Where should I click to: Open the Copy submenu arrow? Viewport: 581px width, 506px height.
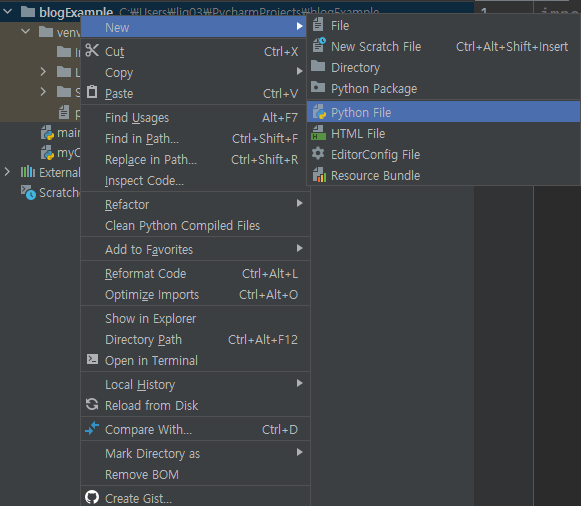pos(299,71)
